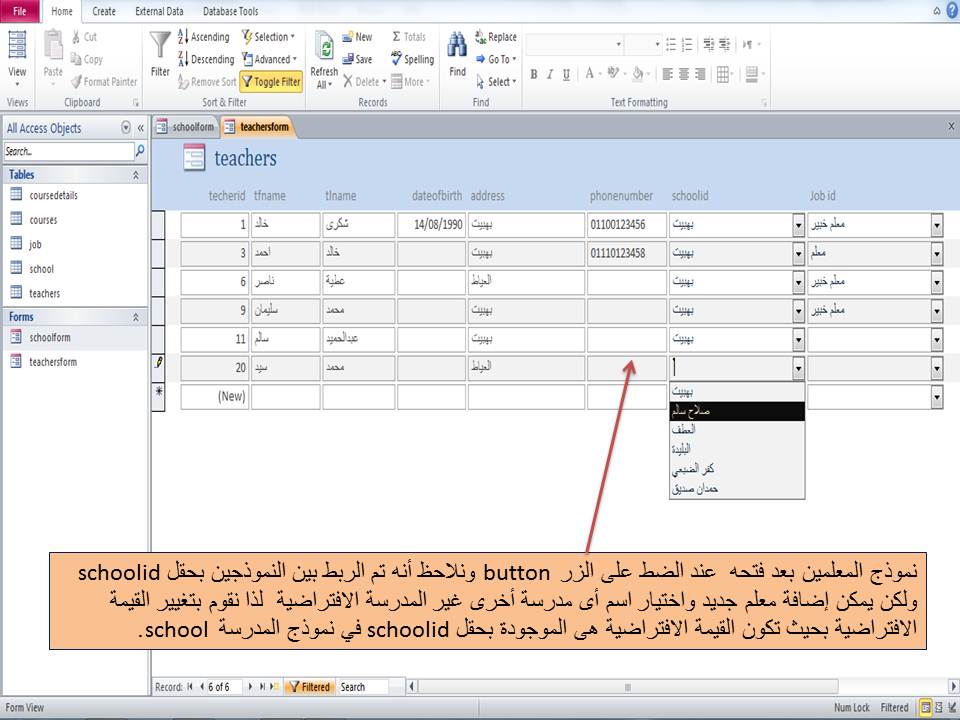Image resolution: width=960 pixels, height=720 pixels.
Task: Click phonenumber field 01100123456
Action: [626, 225]
